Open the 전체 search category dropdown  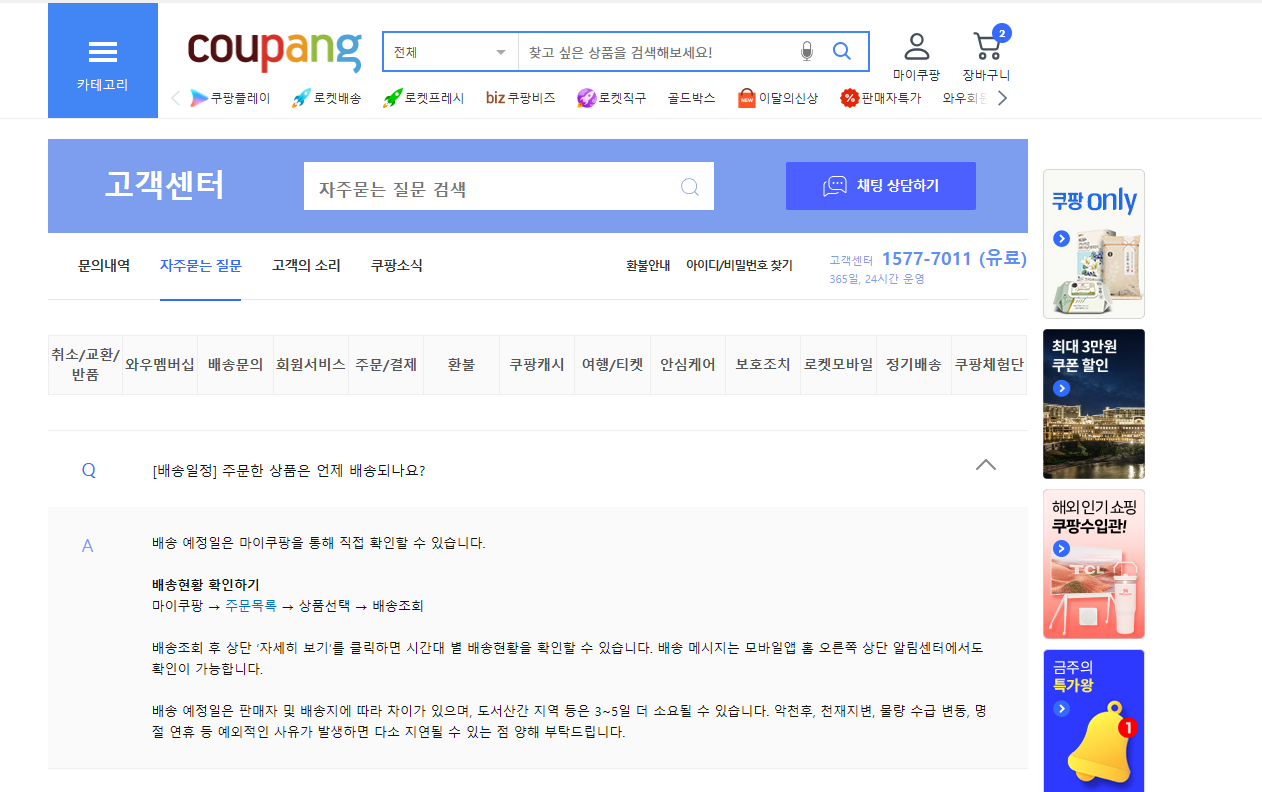click(x=450, y=52)
